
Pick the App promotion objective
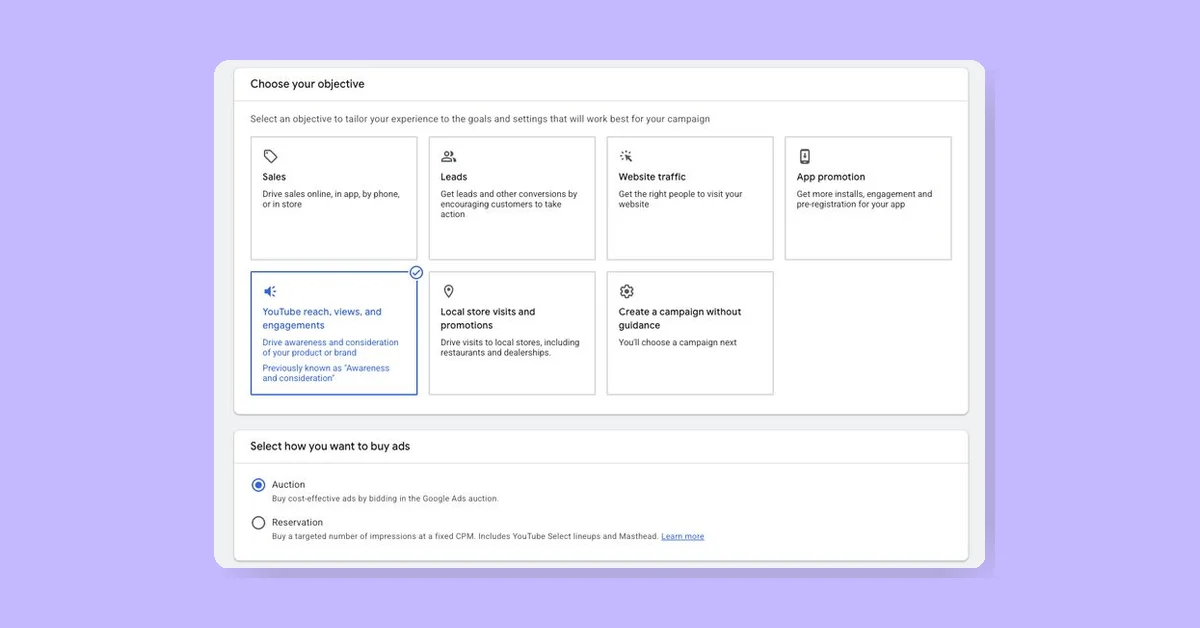(x=867, y=197)
